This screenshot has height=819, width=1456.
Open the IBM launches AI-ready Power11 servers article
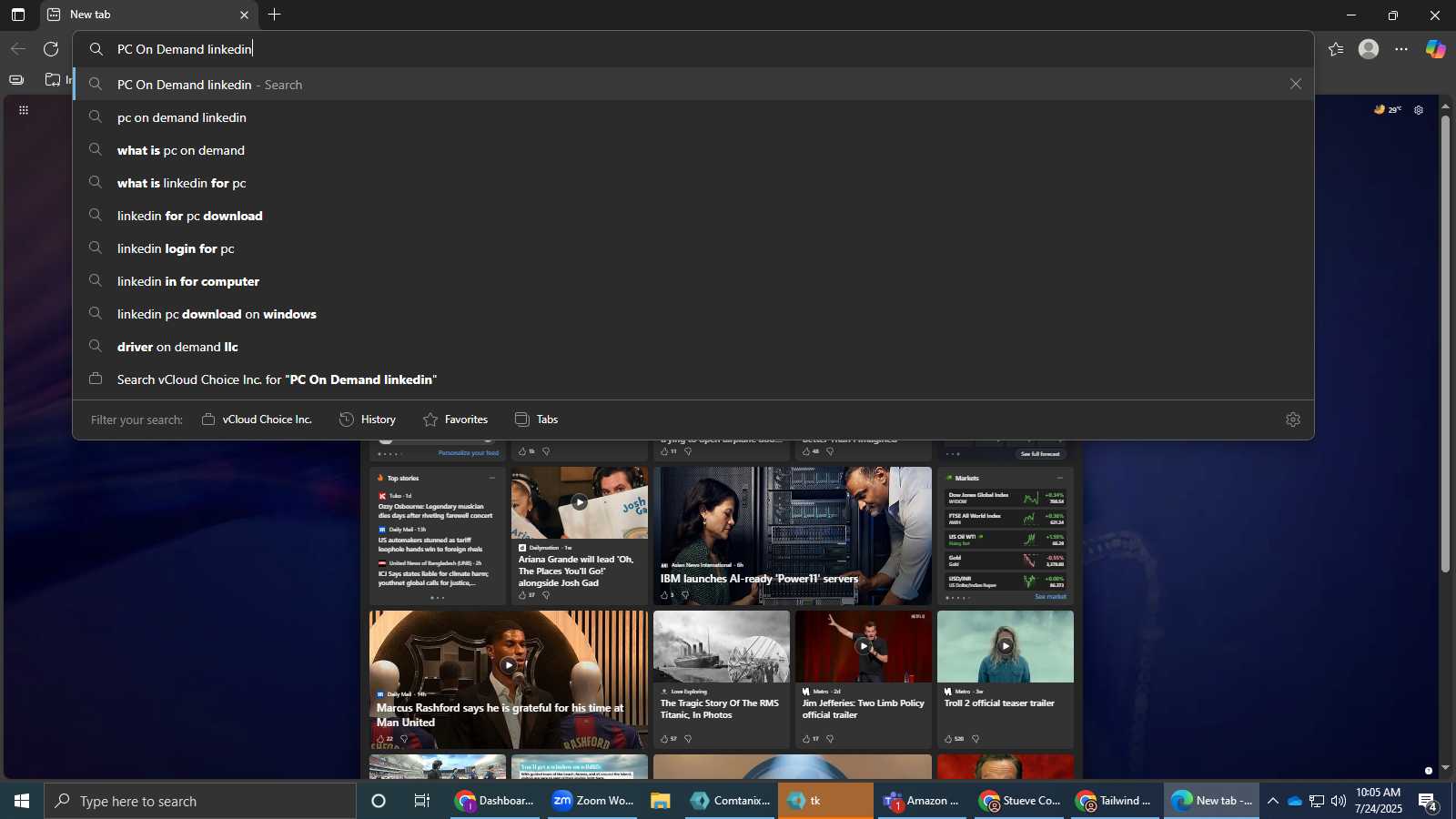coord(759,579)
